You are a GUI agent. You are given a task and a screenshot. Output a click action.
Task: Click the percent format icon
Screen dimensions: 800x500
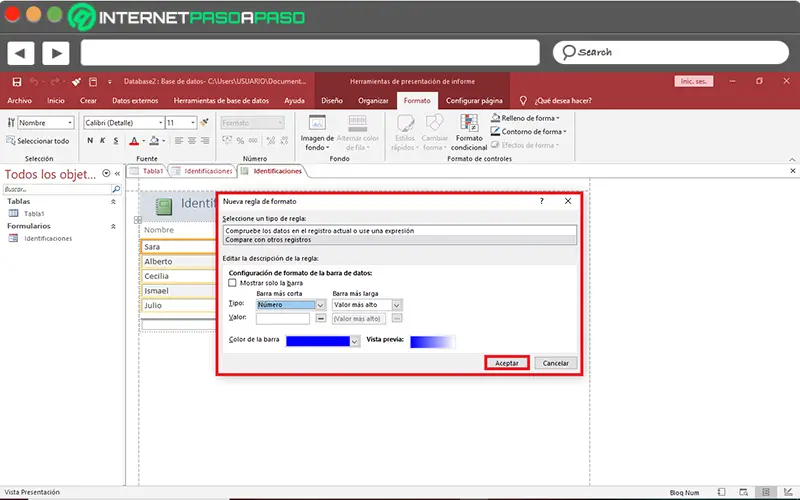240,141
